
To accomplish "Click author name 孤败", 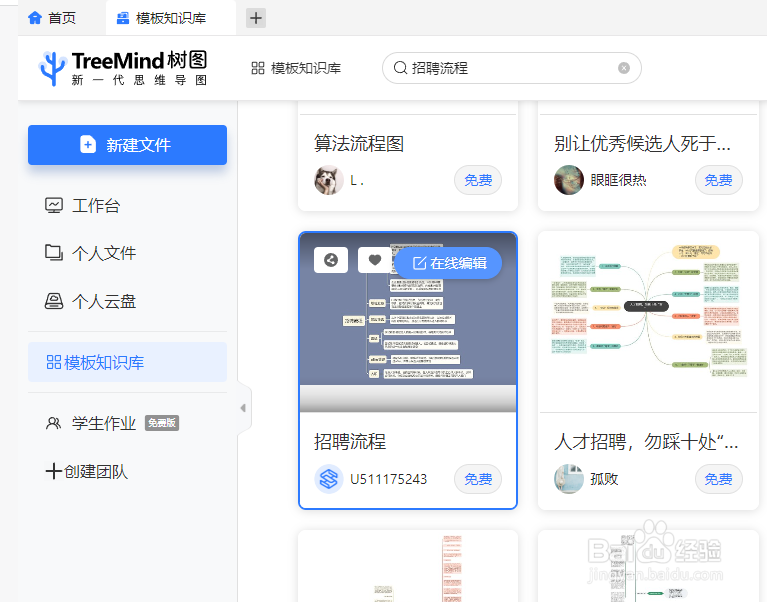I will [x=605, y=479].
